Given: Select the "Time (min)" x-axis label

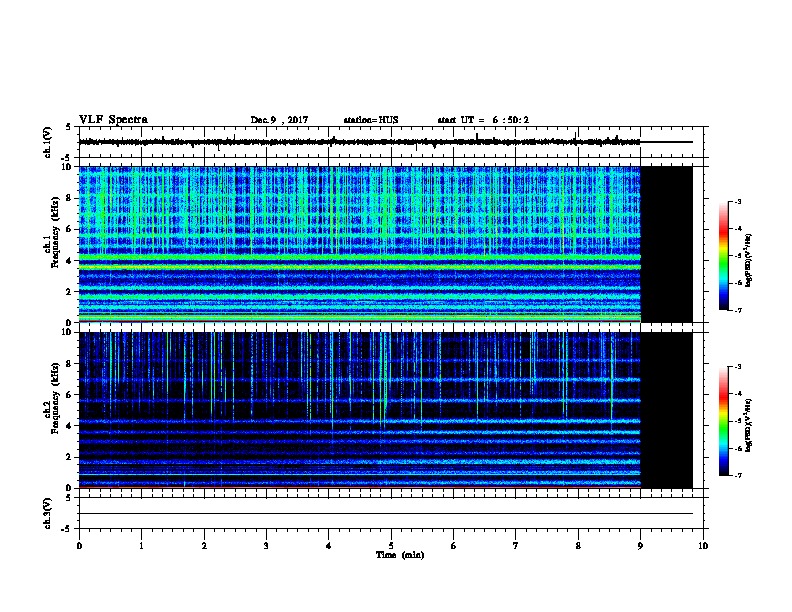Looking at the screenshot, I should coord(400,555).
